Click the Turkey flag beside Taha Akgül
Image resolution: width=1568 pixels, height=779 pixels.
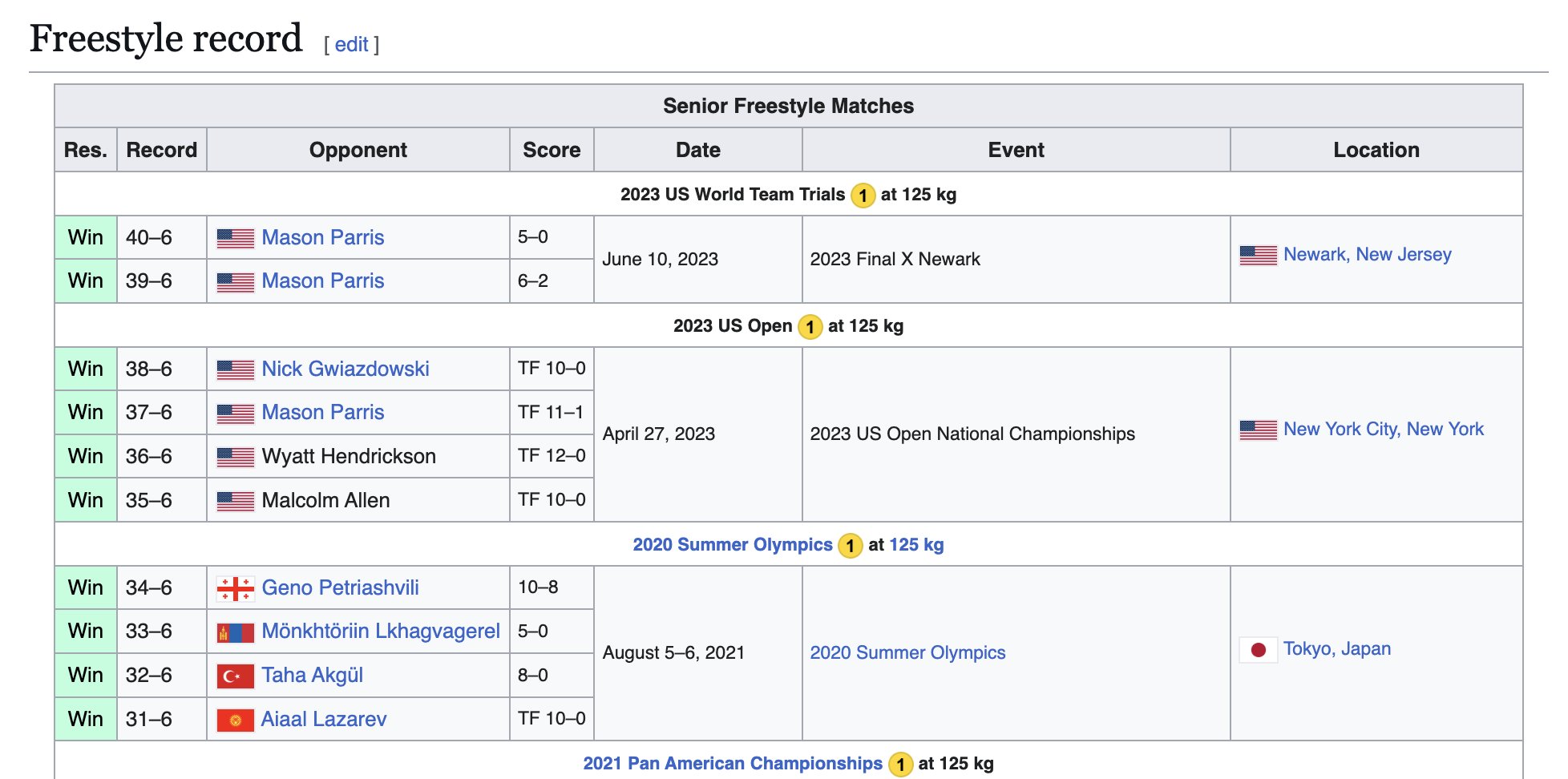coord(235,676)
